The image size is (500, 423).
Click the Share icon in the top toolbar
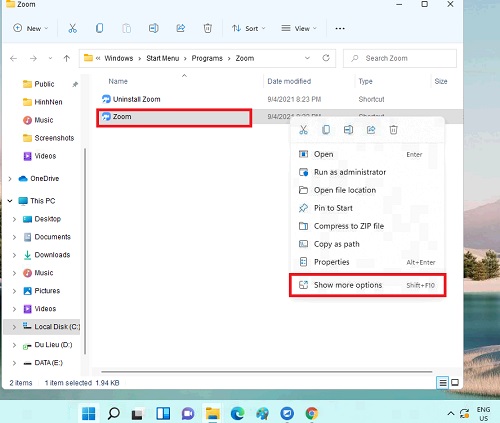[x=181, y=28]
